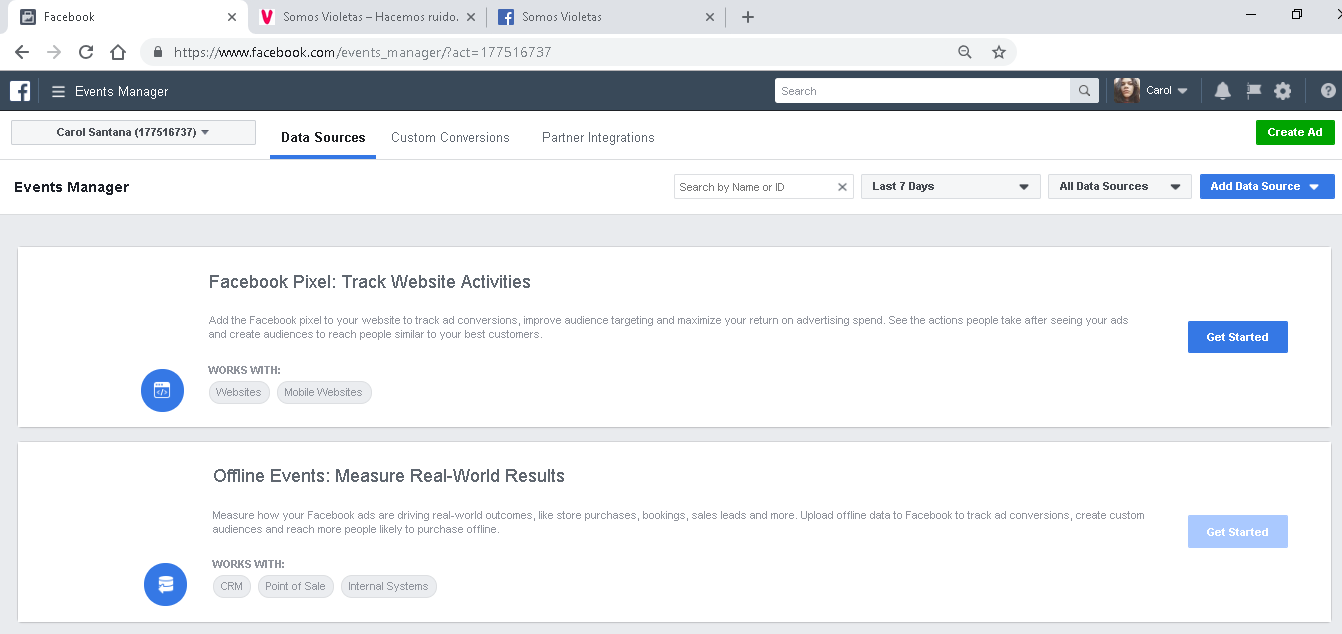This screenshot has height=634, width=1342.
Task: Go to browser home page
Action: 118,52
